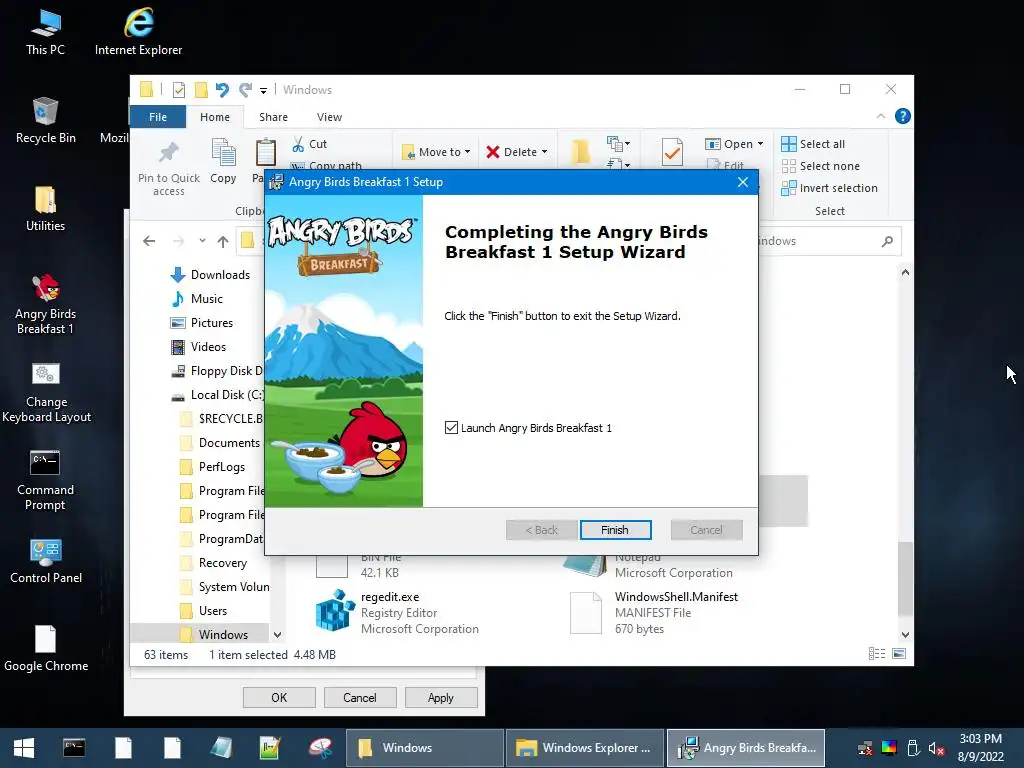Screen dimensions: 1024x768
Task: Open Command Prompt desktop icon
Action: click(45, 481)
